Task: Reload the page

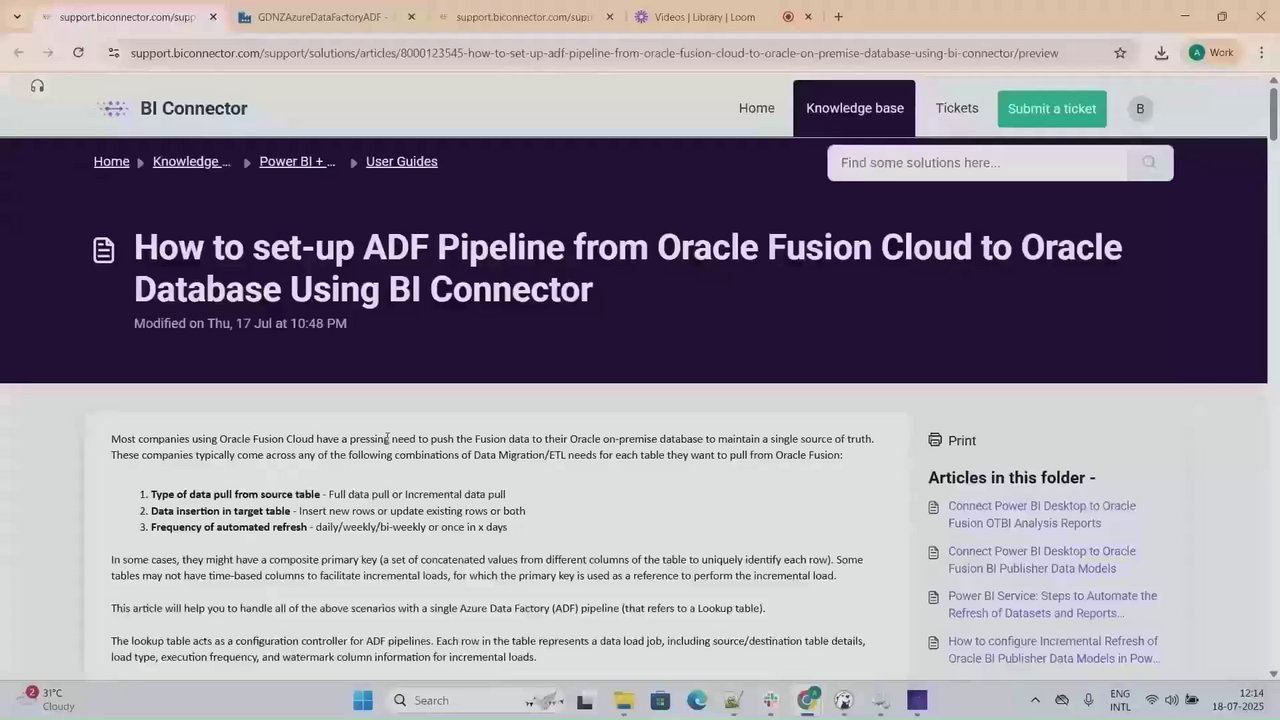Action: point(78,53)
